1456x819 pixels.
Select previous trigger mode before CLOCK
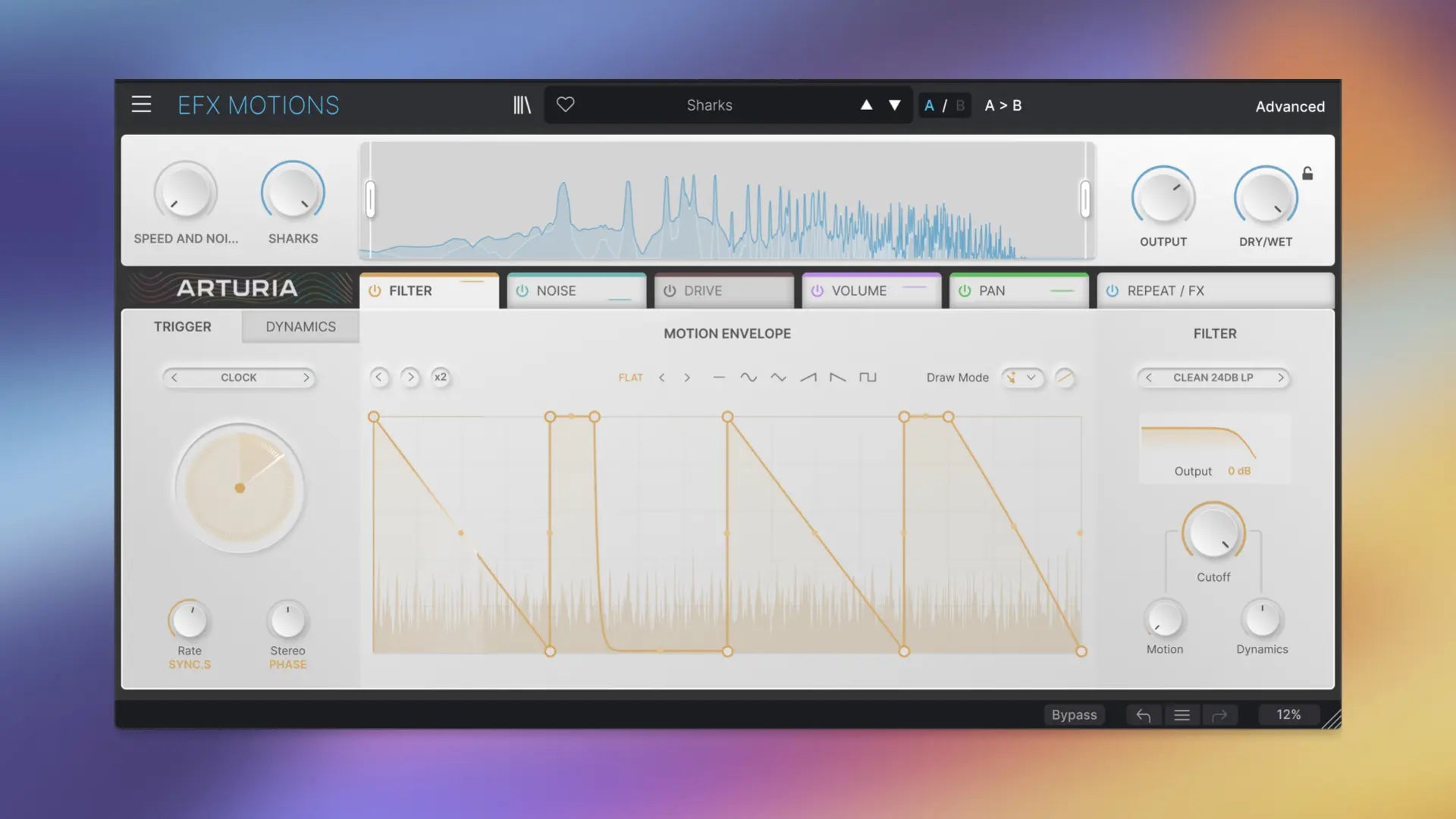[x=174, y=377]
